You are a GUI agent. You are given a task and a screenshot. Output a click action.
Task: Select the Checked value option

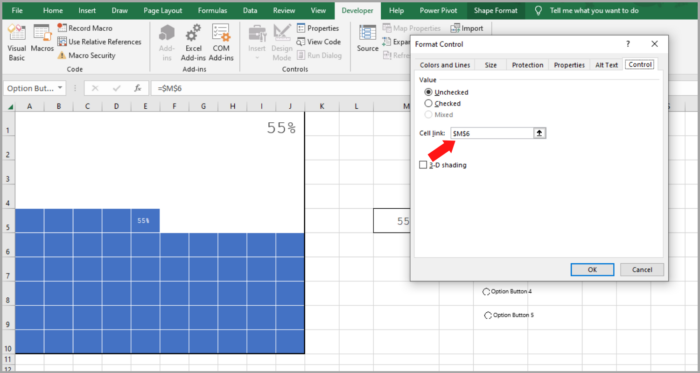tap(442, 104)
